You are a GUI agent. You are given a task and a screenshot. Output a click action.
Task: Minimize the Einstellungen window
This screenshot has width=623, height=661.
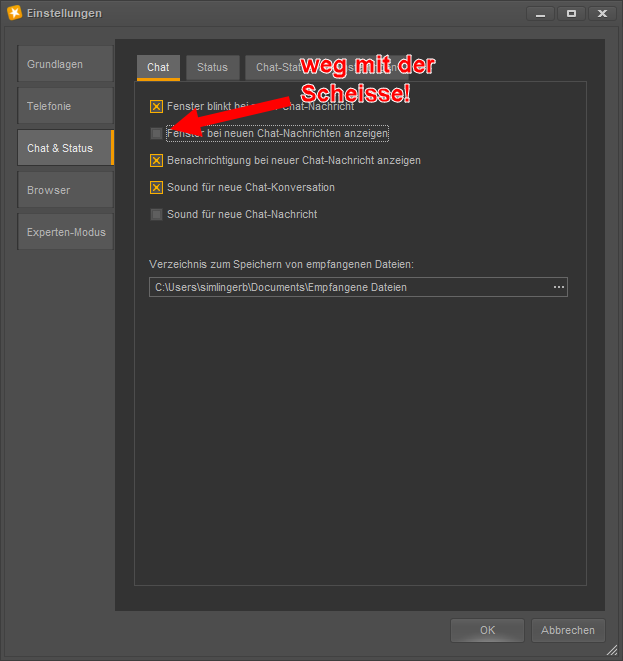click(x=540, y=13)
